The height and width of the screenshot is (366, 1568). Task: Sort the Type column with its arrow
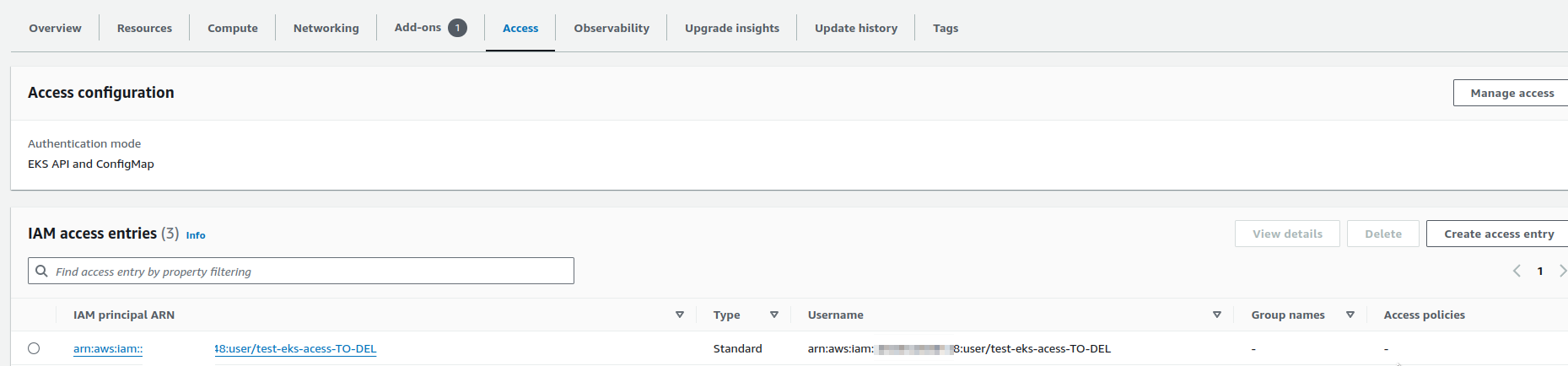click(x=774, y=315)
